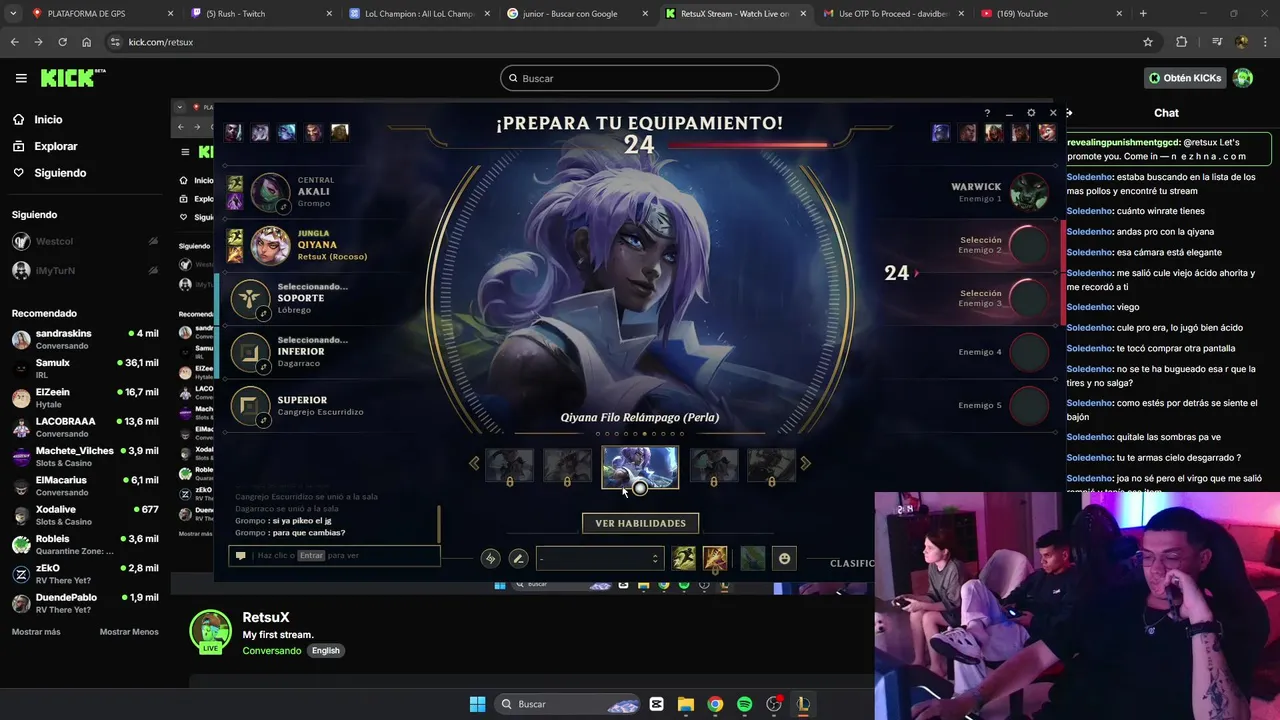Click Akali's swap pick icon
The image size is (1280, 720).
click(x=283, y=207)
